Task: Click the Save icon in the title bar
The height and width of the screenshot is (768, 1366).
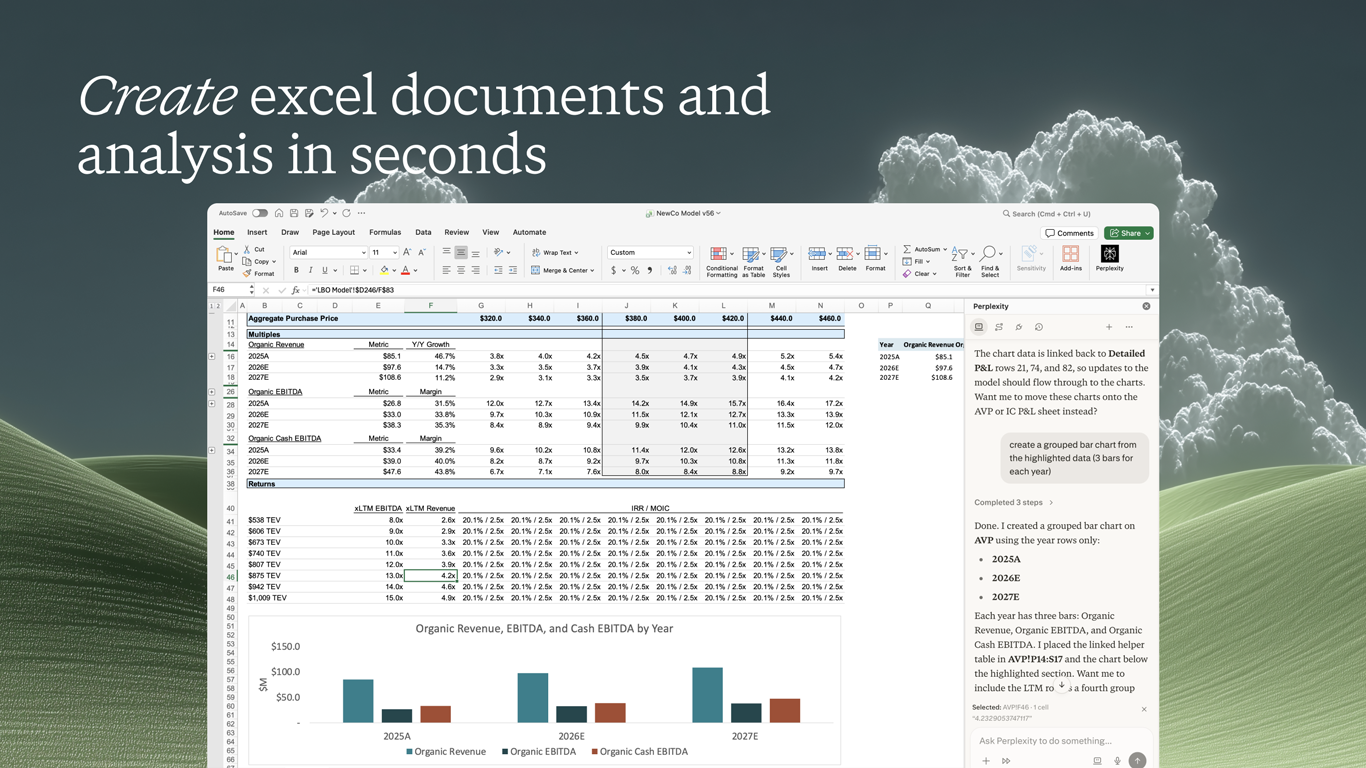Action: [294, 213]
